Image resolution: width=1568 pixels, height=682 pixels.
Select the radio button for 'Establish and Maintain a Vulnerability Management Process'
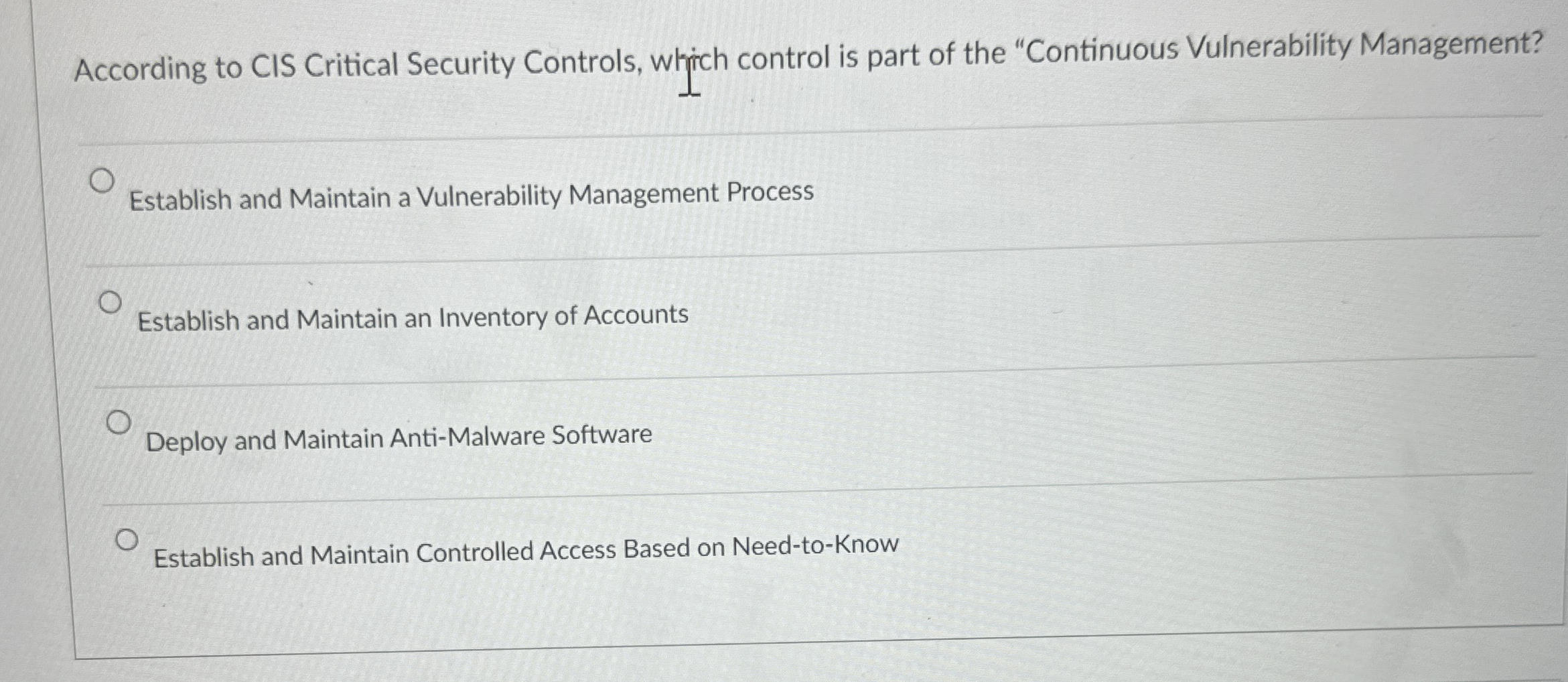coord(102,181)
